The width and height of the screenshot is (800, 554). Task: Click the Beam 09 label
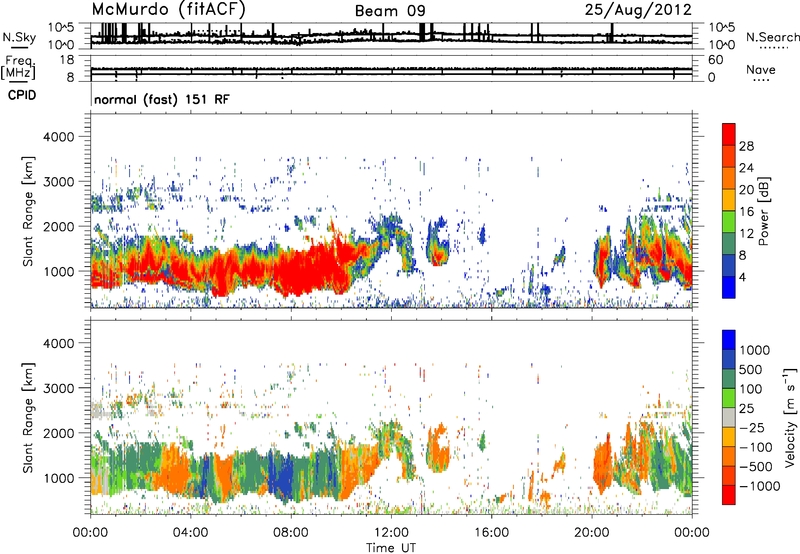click(390, 11)
